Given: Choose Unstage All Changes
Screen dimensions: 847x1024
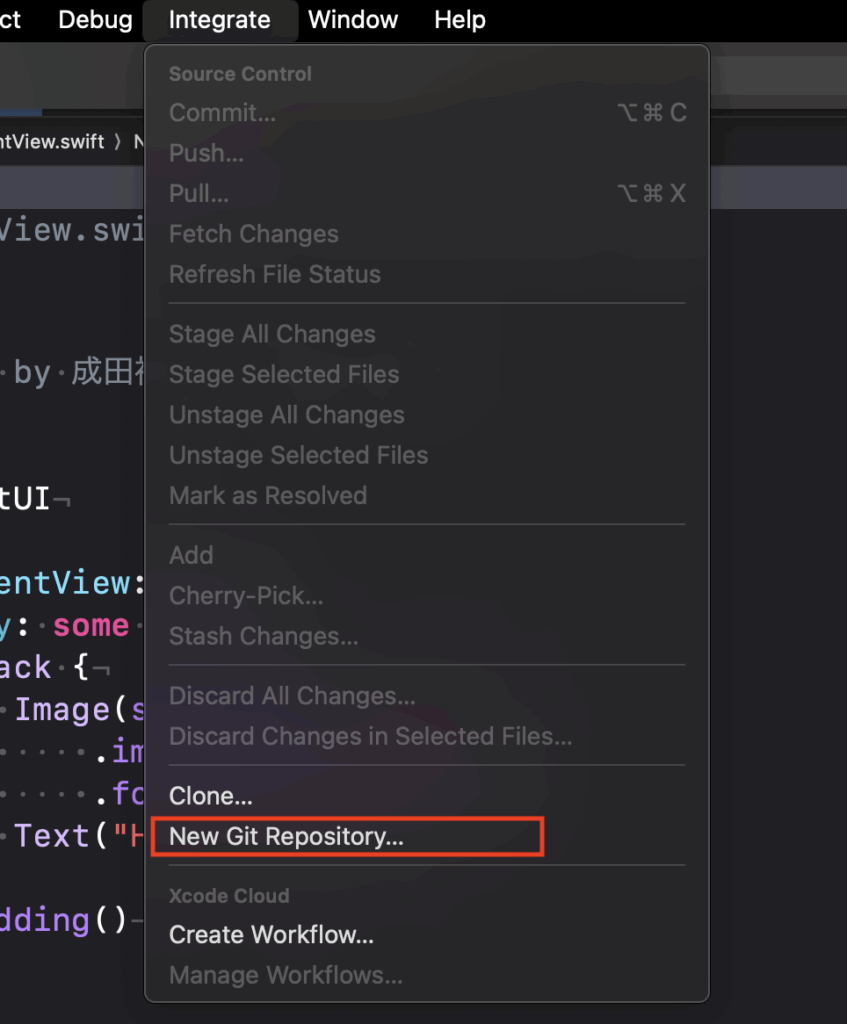Looking at the screenshot, I should tap(427, 415).
